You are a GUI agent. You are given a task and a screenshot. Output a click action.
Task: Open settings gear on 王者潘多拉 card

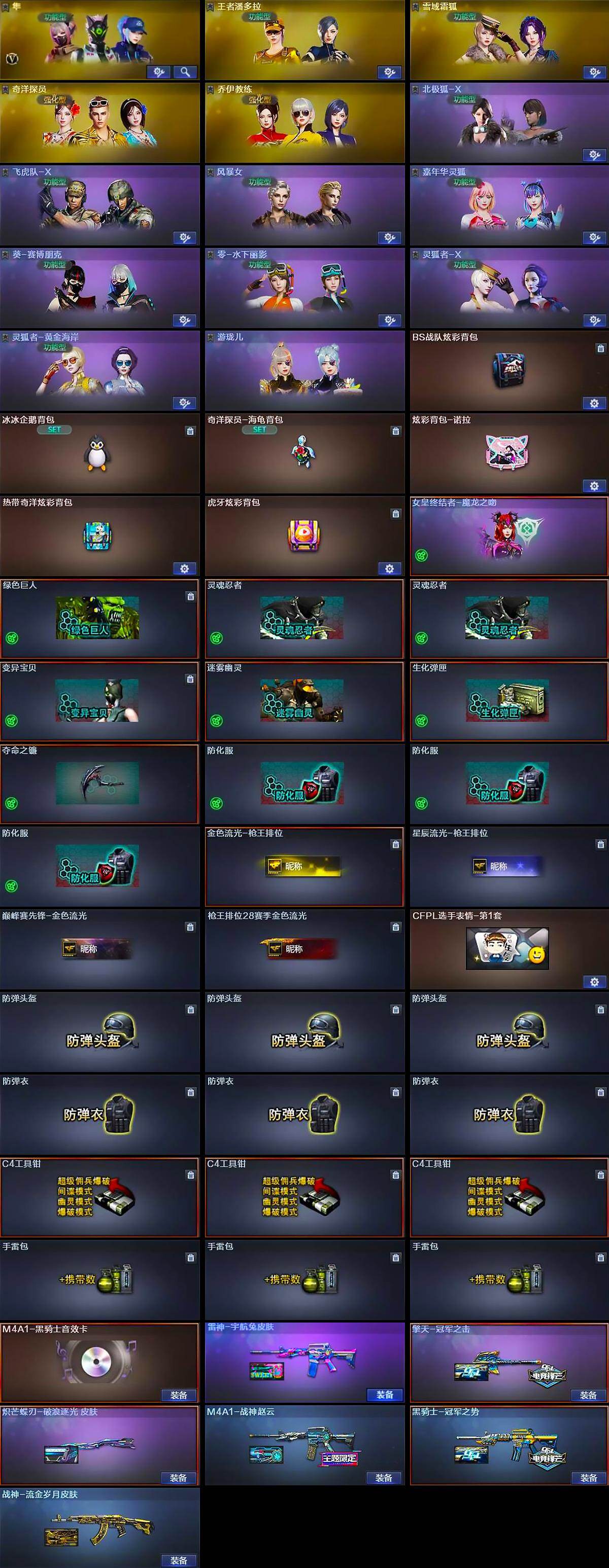point(389,72)
